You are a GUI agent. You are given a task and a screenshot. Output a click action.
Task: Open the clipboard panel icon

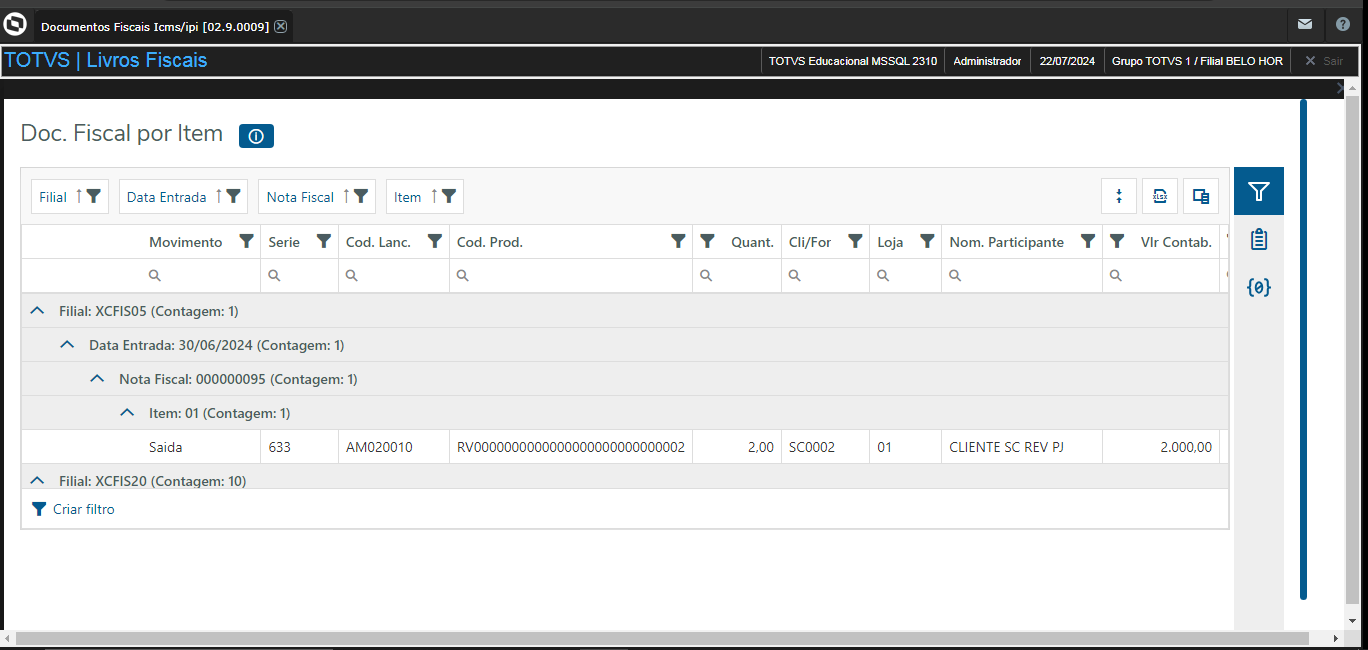coord(1259,239)
